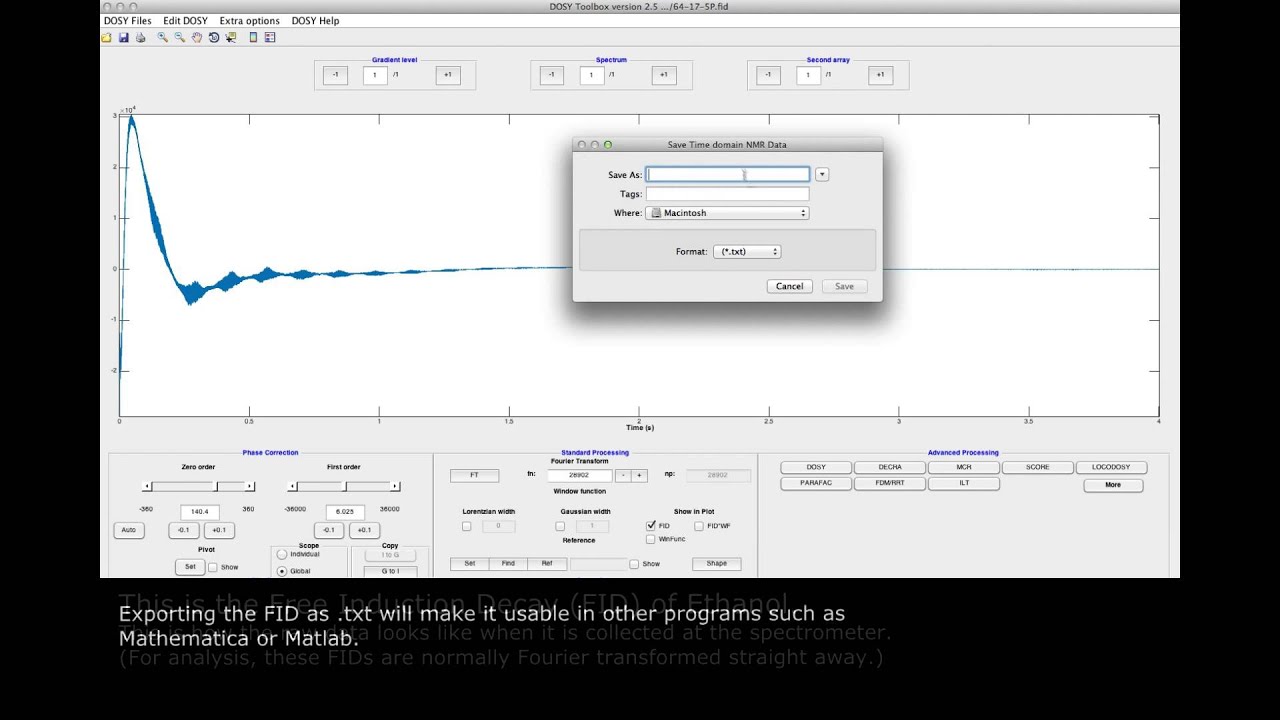Toggle the Reference Show checkbox

634,564
